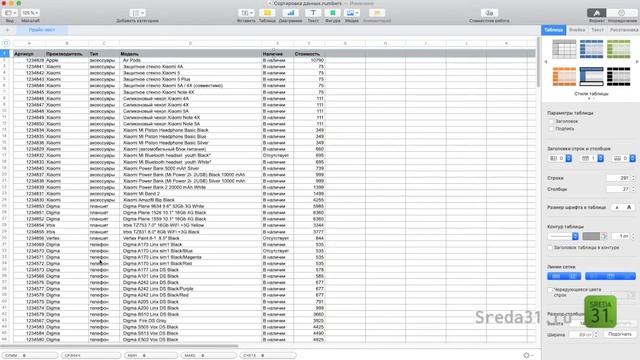Click the Диаграмма chart toolbar icon
The image size is (640, 360).
click(x=290, y=13)
